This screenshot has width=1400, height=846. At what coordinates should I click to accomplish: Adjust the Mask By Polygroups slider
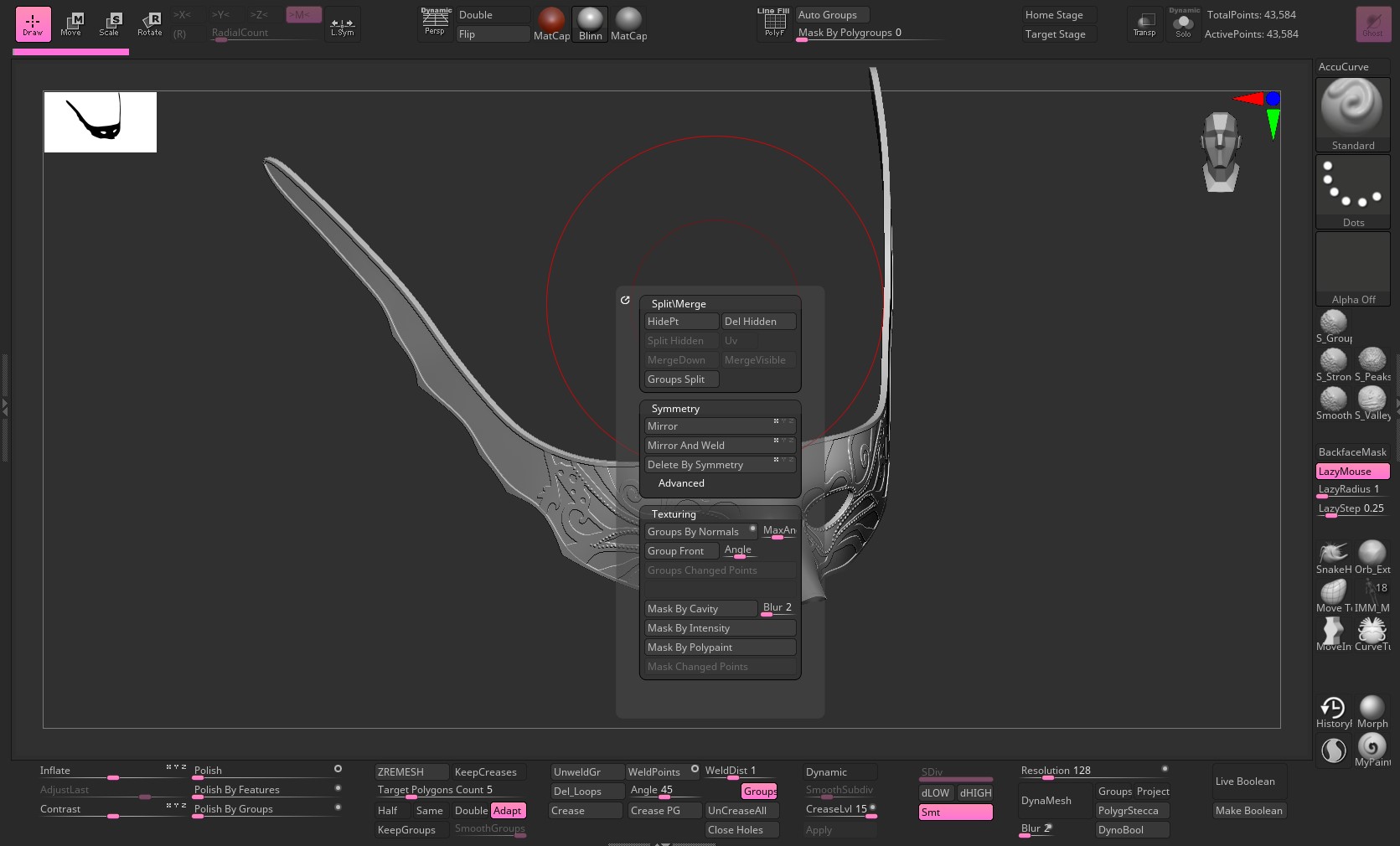pos(869,34)
